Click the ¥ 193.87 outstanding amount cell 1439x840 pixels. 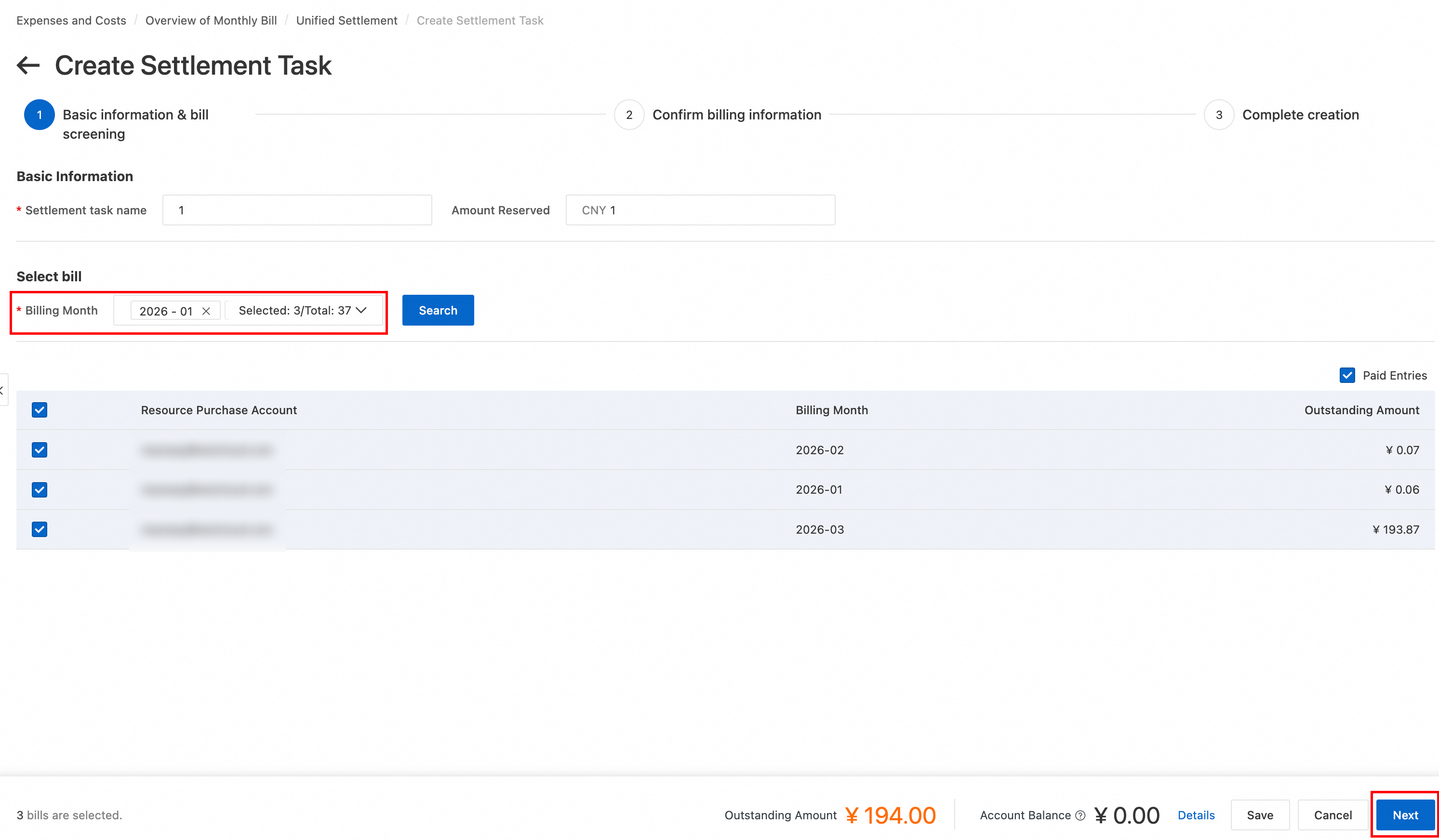pos(1396,529)
